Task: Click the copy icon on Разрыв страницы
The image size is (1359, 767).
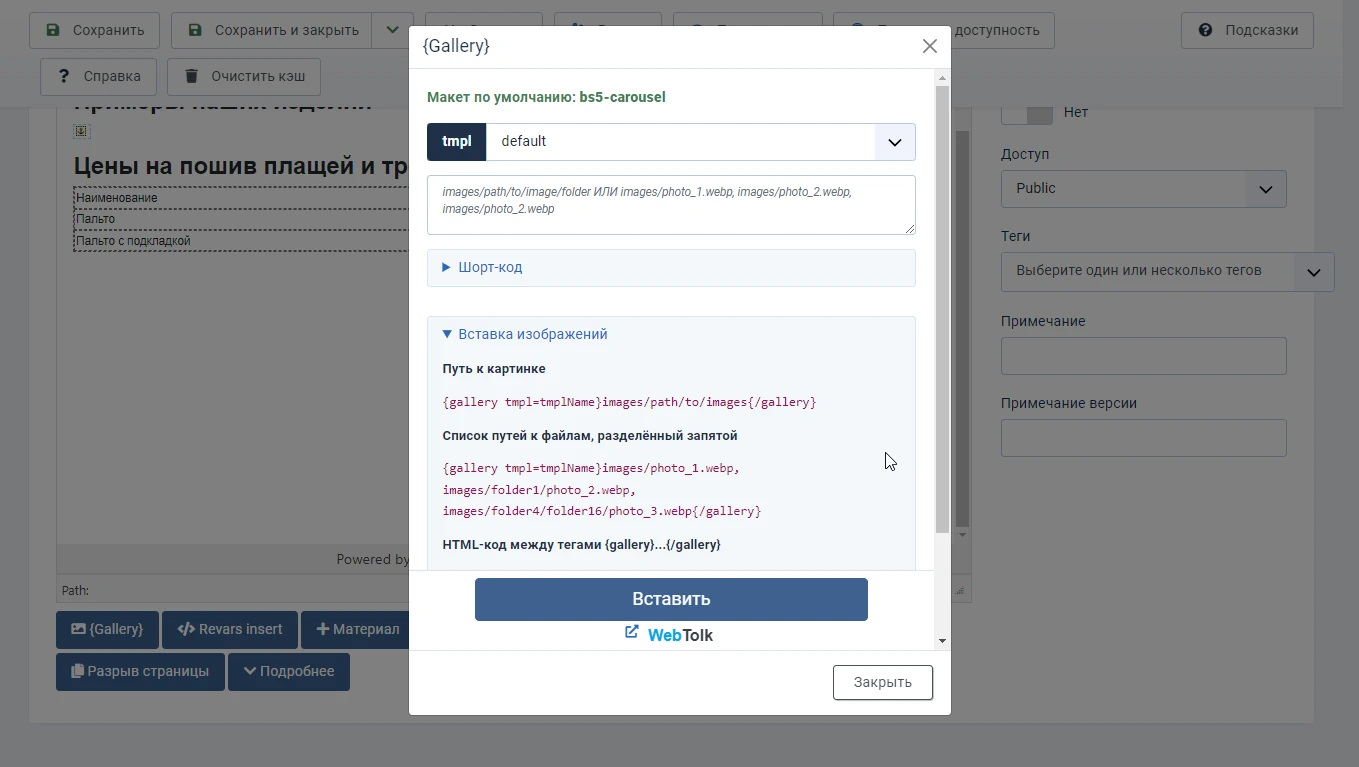Action: pyautogui.click(x=77, y=671)
